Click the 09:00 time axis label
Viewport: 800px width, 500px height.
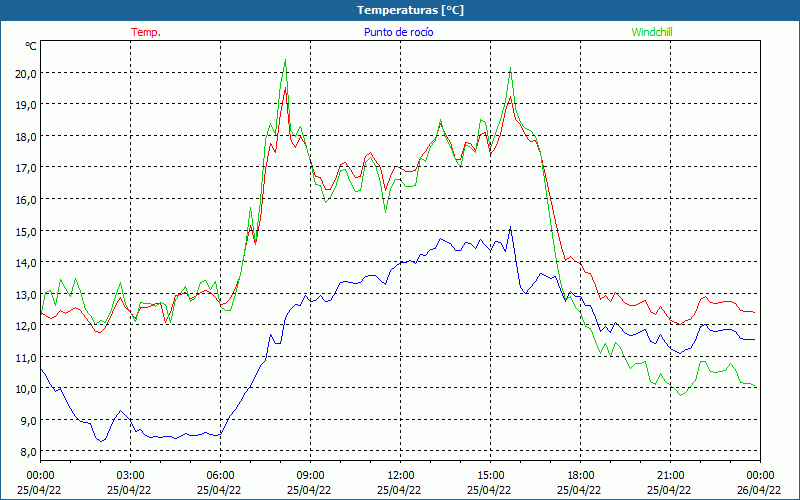(x=310, y=475)
